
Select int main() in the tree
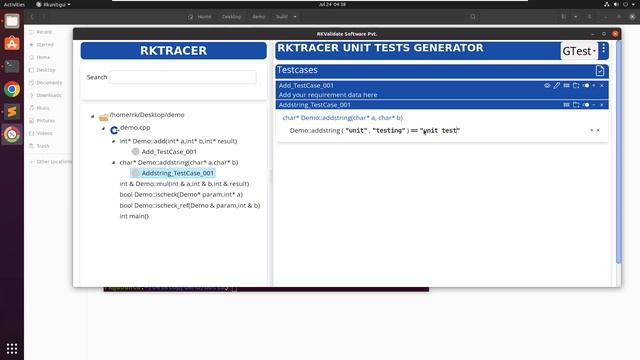click(x=134, y=216)
